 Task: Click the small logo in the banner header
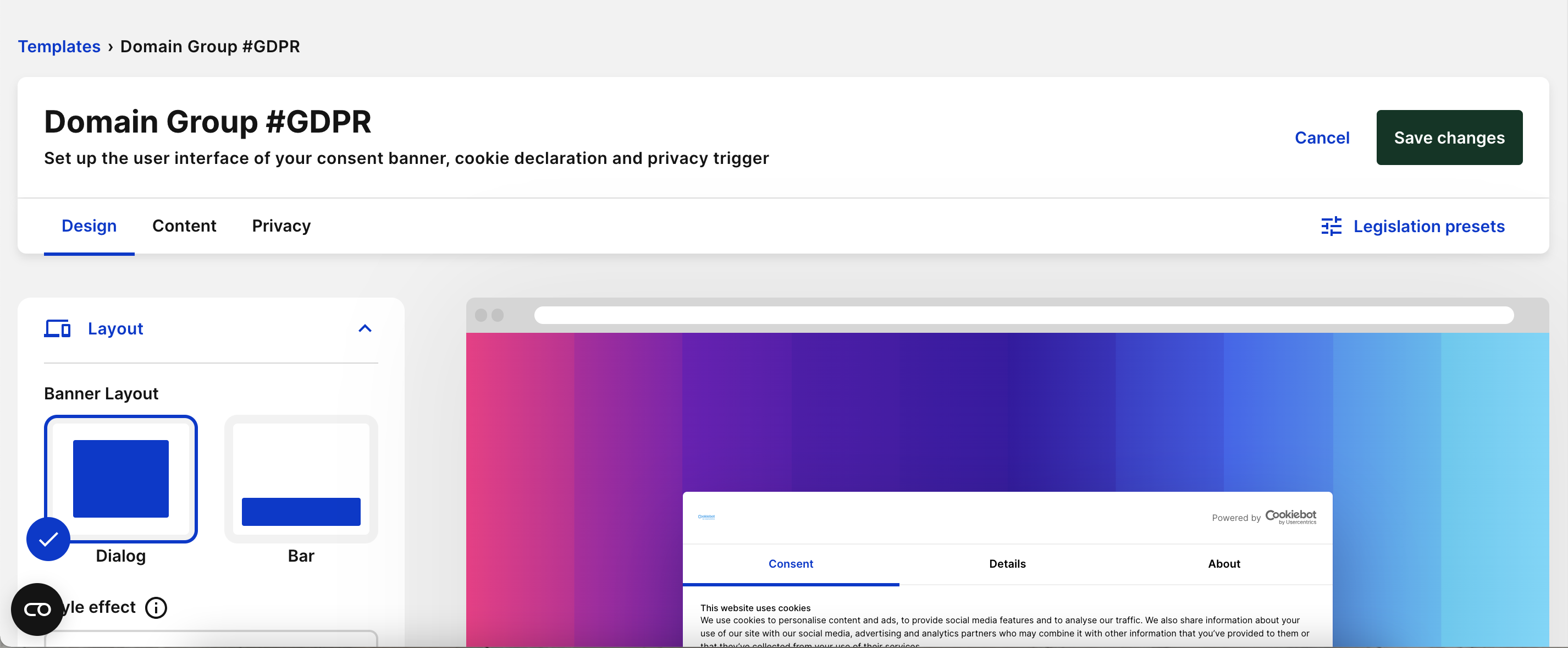point(706,517)
